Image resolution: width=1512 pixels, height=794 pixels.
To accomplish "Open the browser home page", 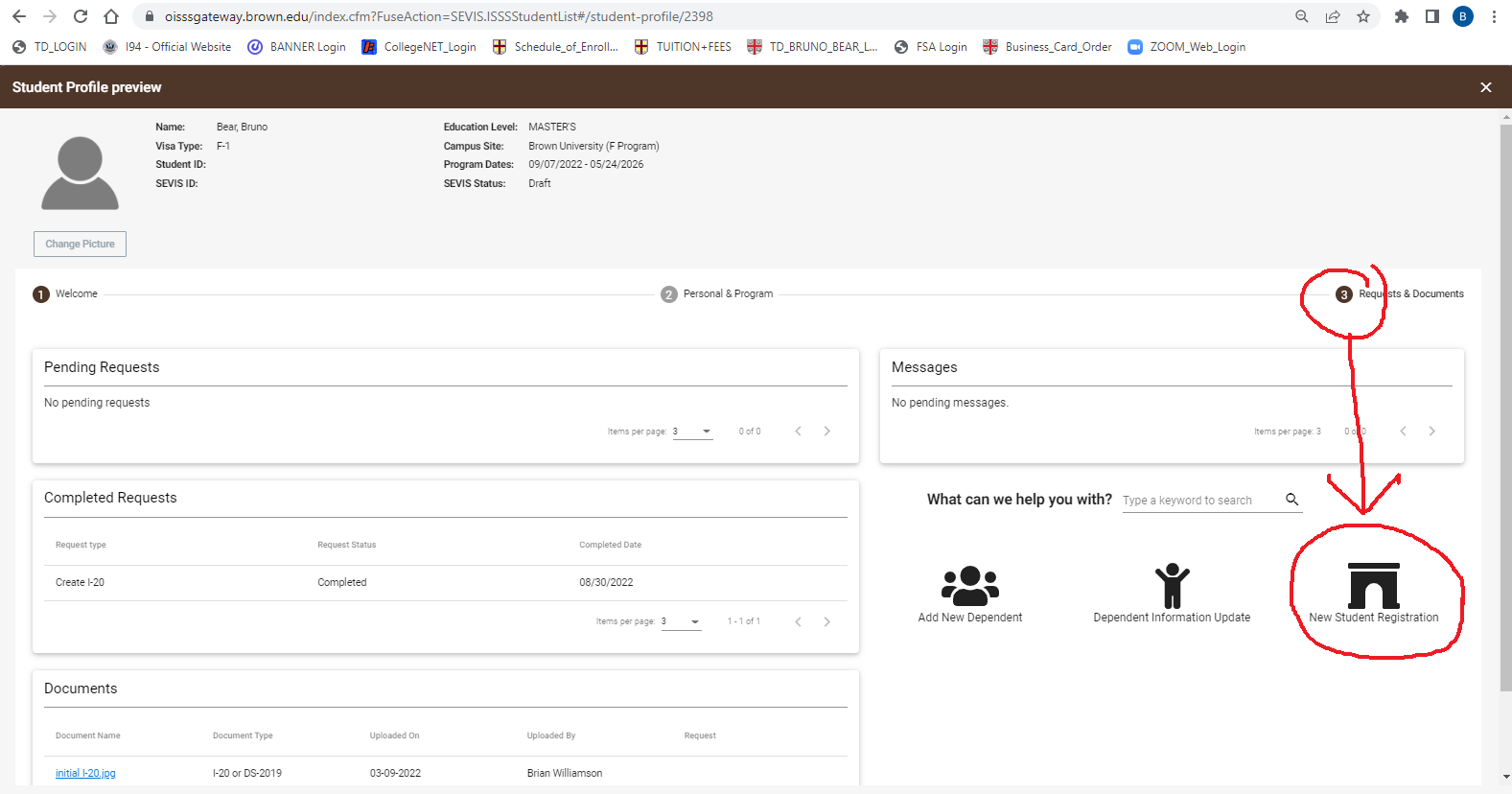I will pos(111,16).
